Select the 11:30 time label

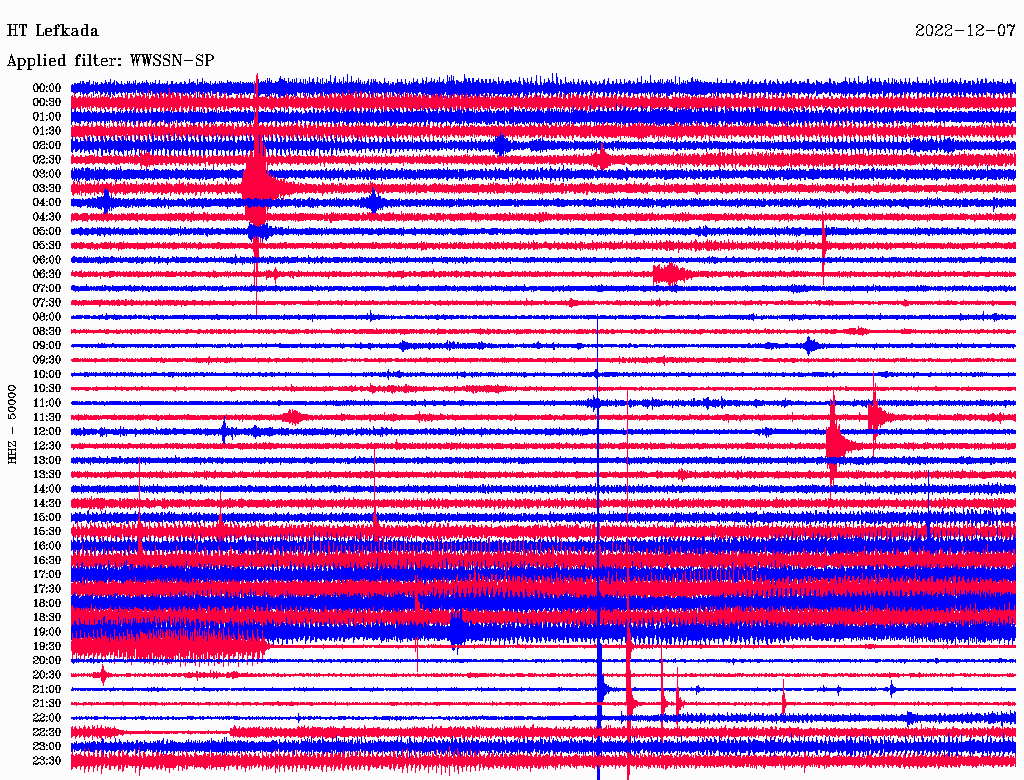tap(46, 417)
